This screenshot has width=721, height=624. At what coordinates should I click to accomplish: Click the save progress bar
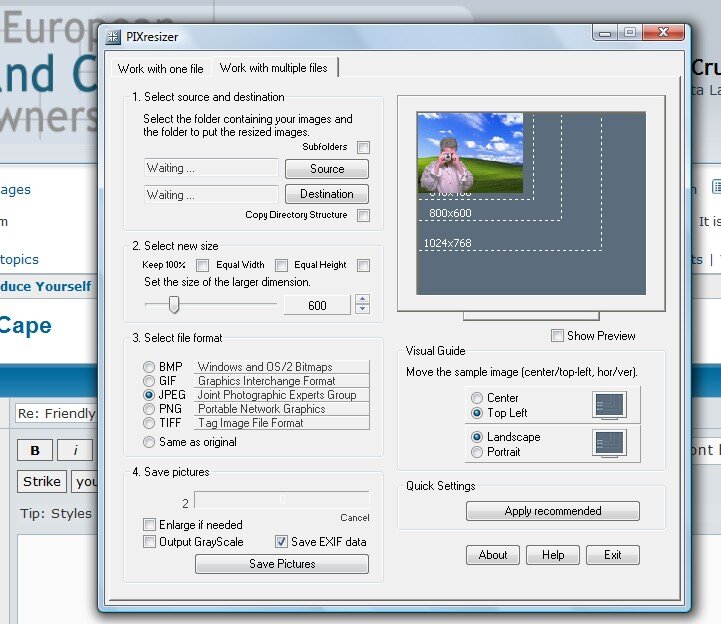point(282,500)
